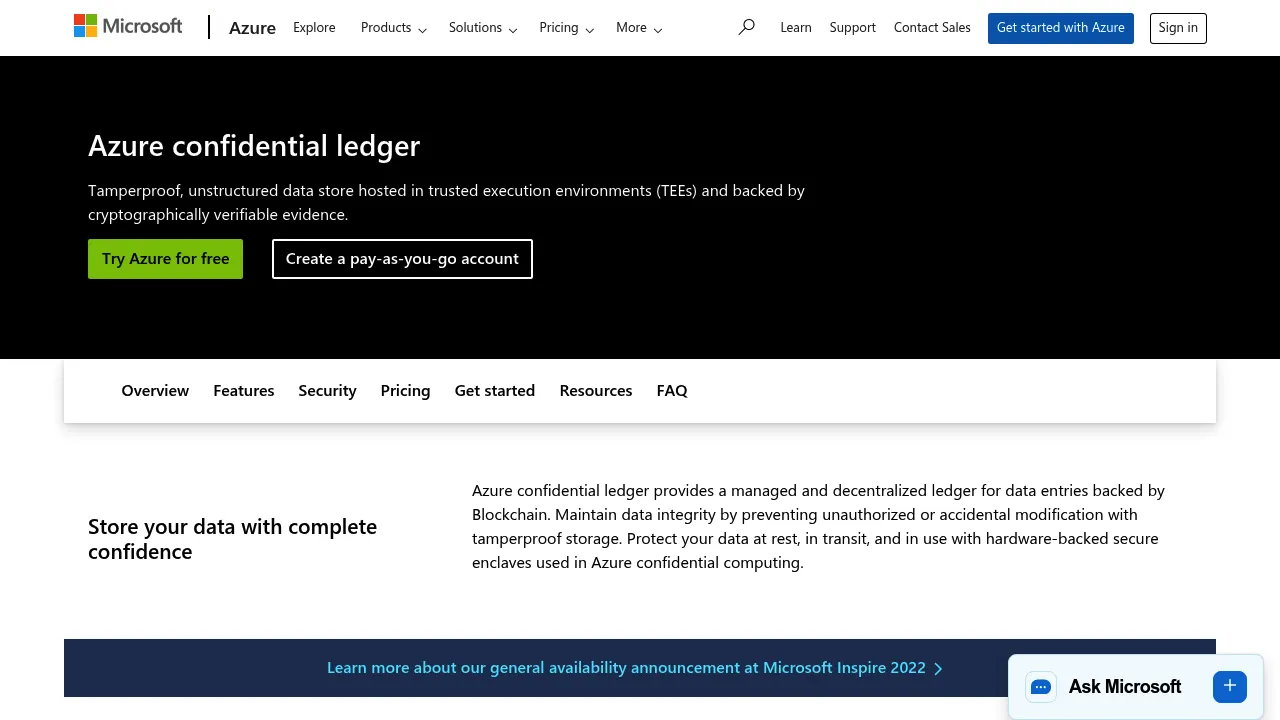Click the Ask Microsoft label
The height and width of the screenshot is (720, 1280).
click(1125, 687)
